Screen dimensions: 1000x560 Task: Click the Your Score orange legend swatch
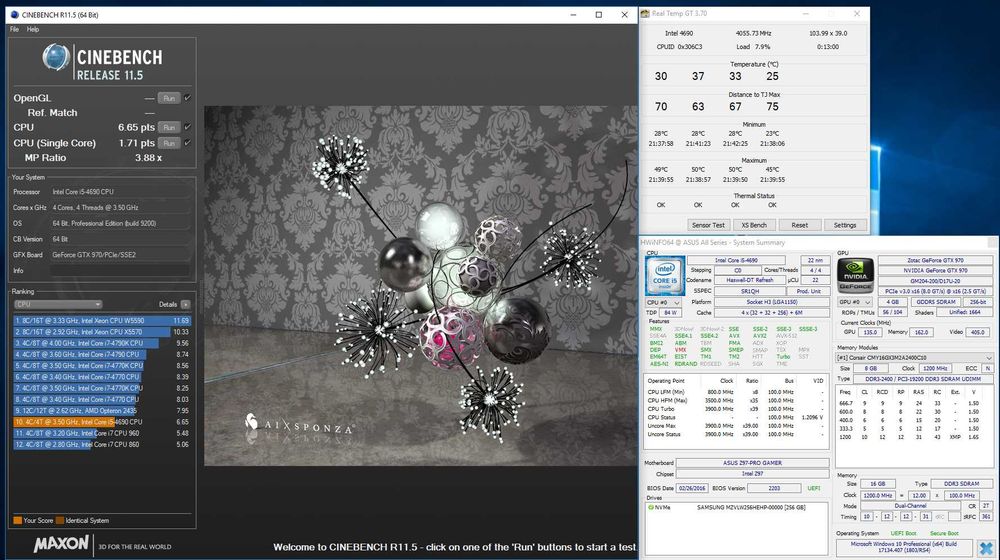pyautogui.click(x=17, y=520)
